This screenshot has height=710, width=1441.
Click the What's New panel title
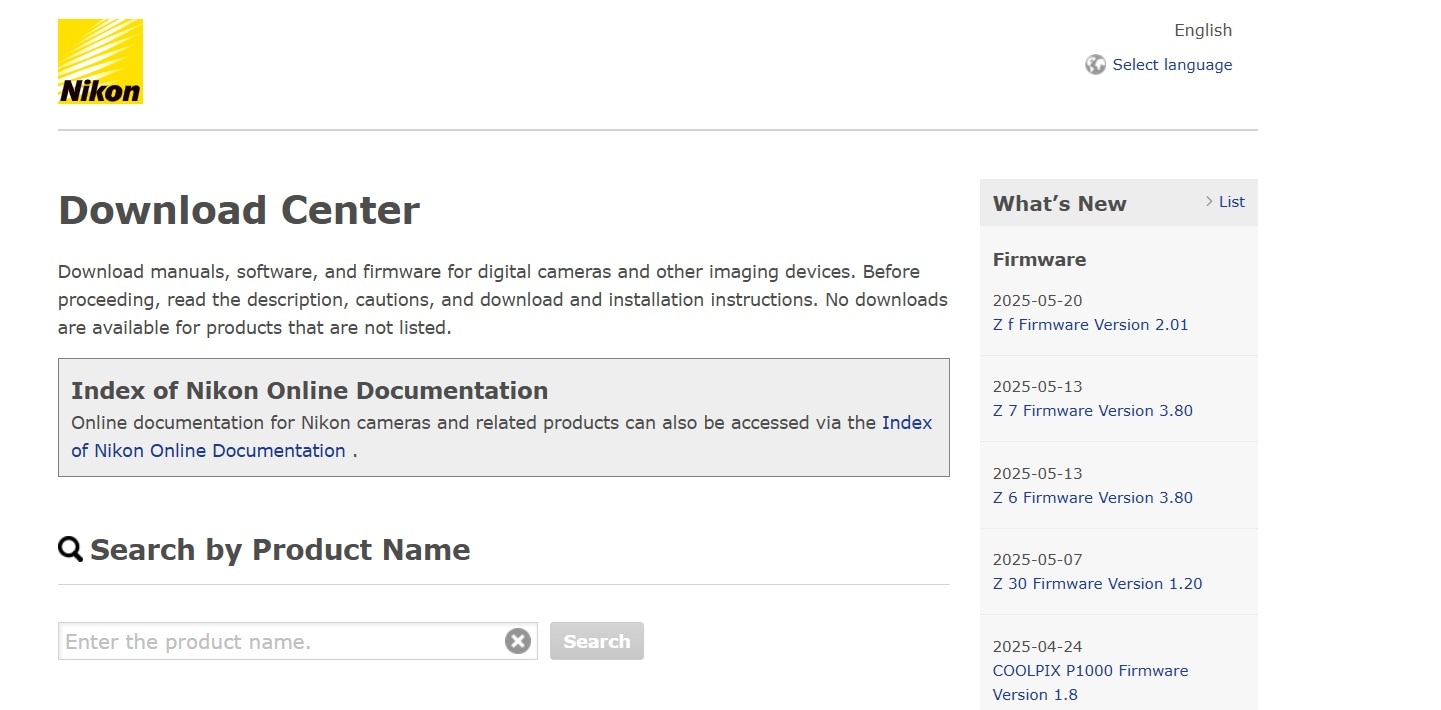(1059, 204)
